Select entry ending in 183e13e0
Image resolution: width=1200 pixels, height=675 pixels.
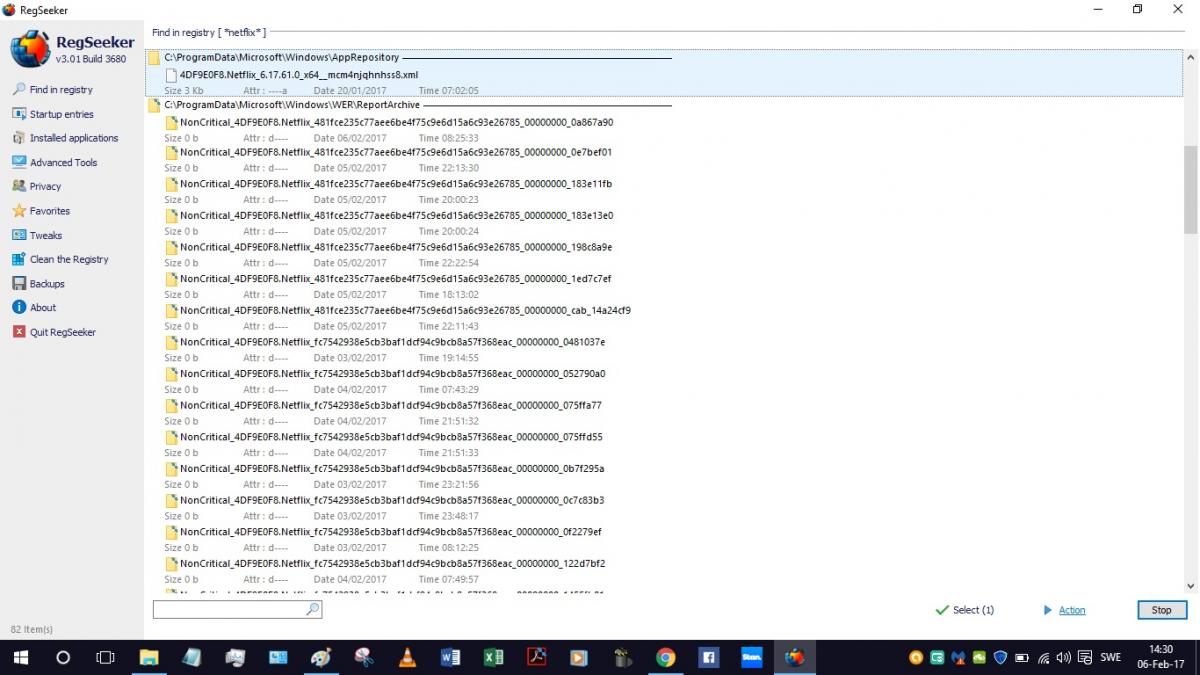point(396,215)
